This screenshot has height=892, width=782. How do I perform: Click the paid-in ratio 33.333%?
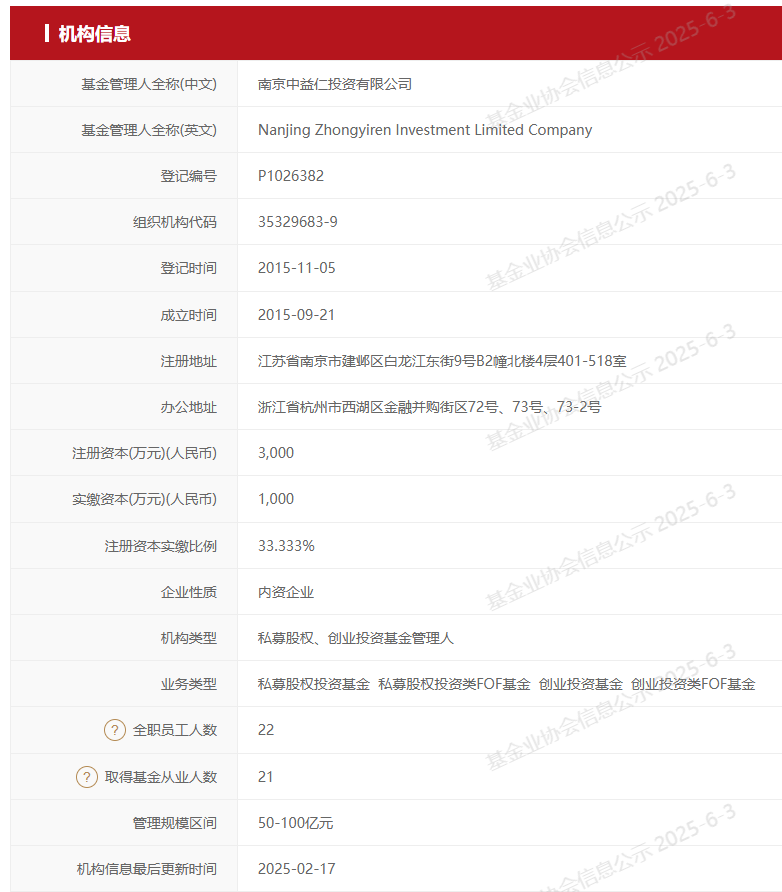tap(286, 546)
